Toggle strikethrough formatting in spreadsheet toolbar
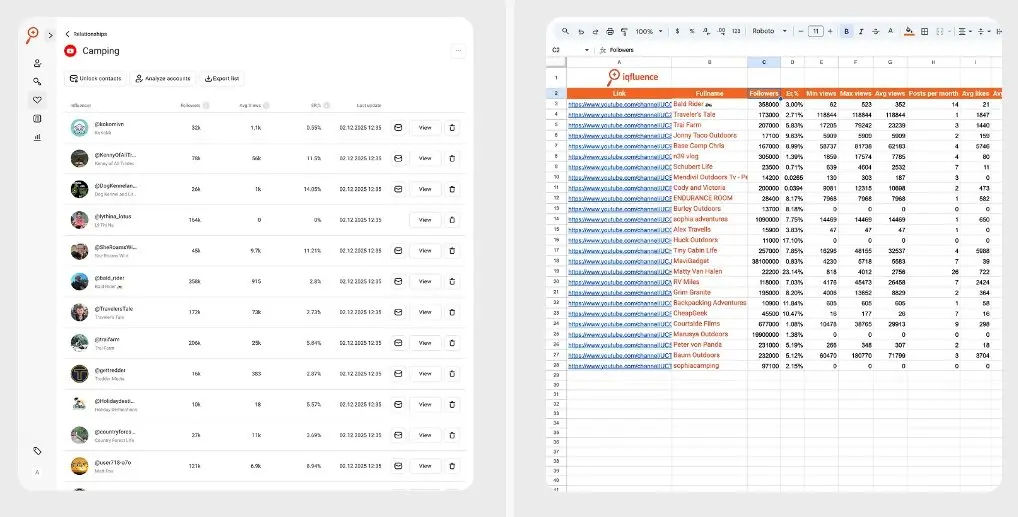The width and height of the screenshot is (1018, 517). tap(876, 31)
